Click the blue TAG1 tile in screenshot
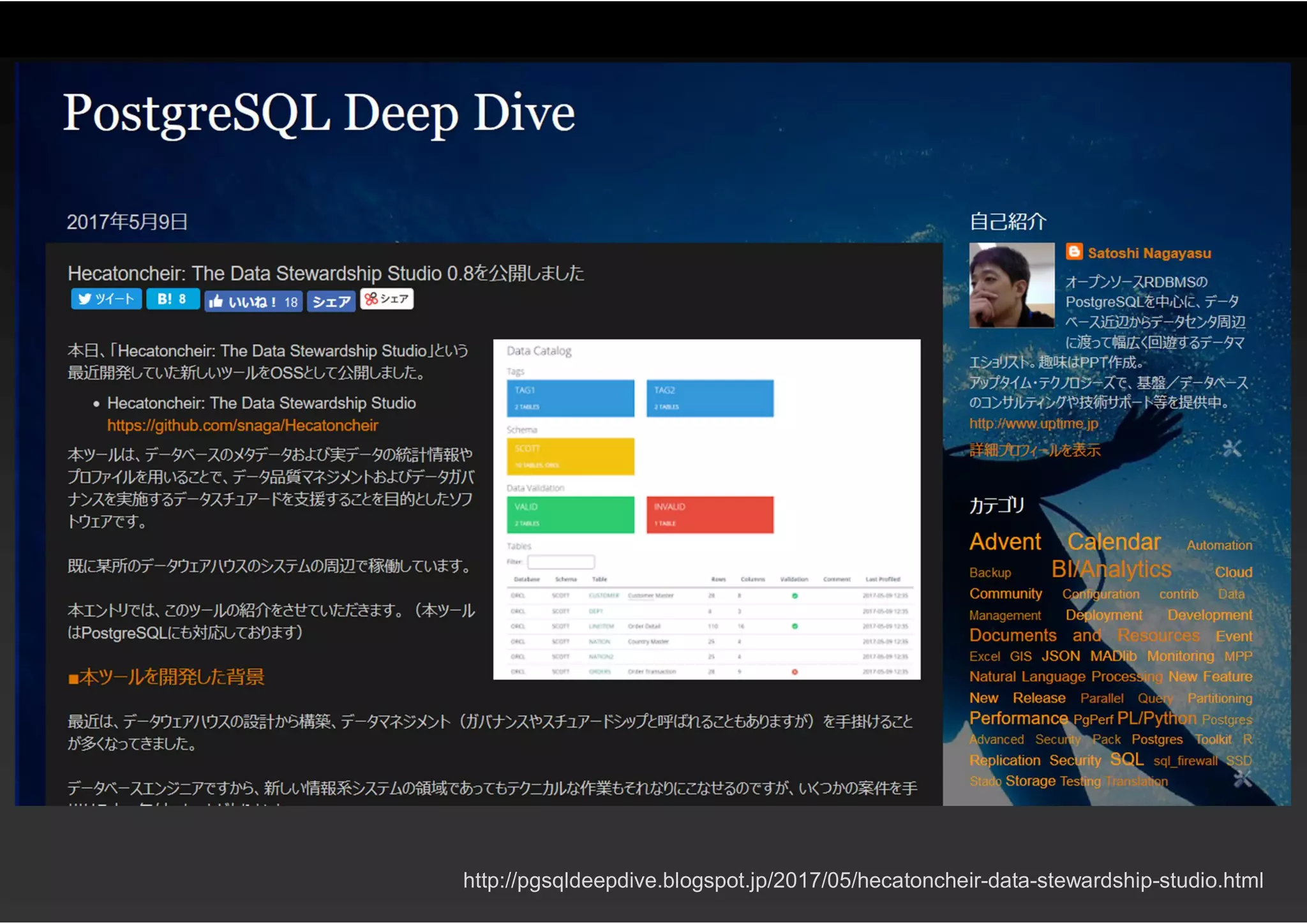The width and height of the screenshot is (1307, 924). 571,398
